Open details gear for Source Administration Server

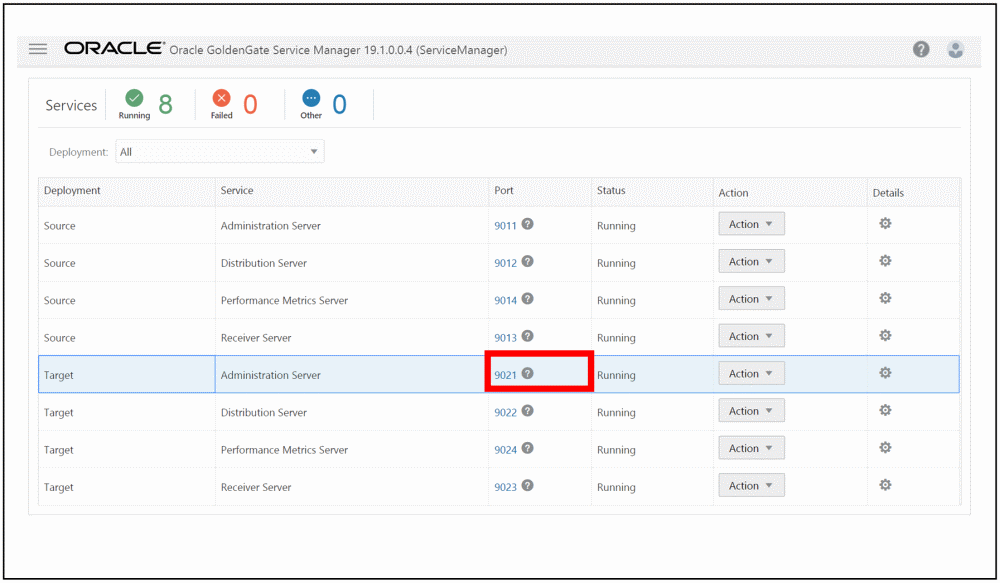pyautogui.click(x=885, y=224)
